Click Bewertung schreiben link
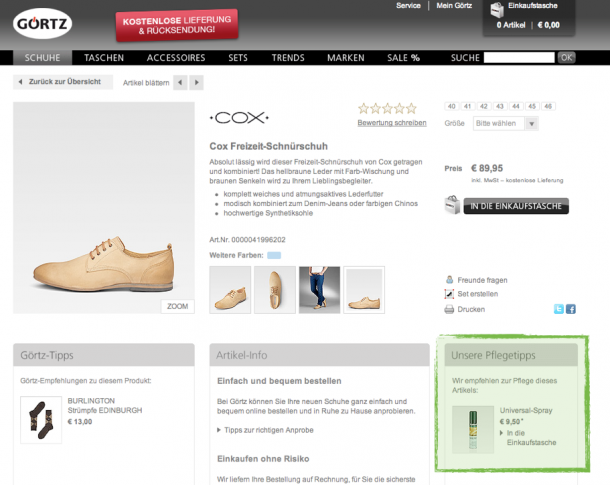 (x=392, y=123)
